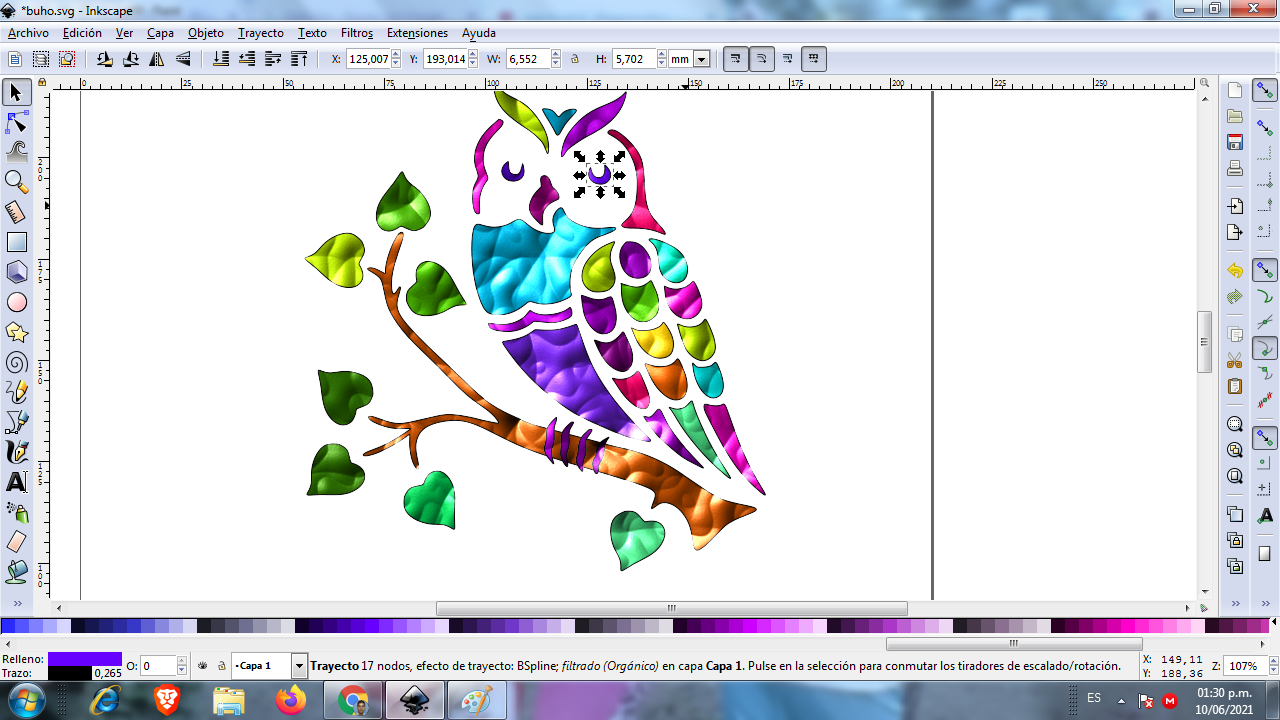Toggle current layer visibility eye
Screen dimensions: 1280x720
coord(203,665)
